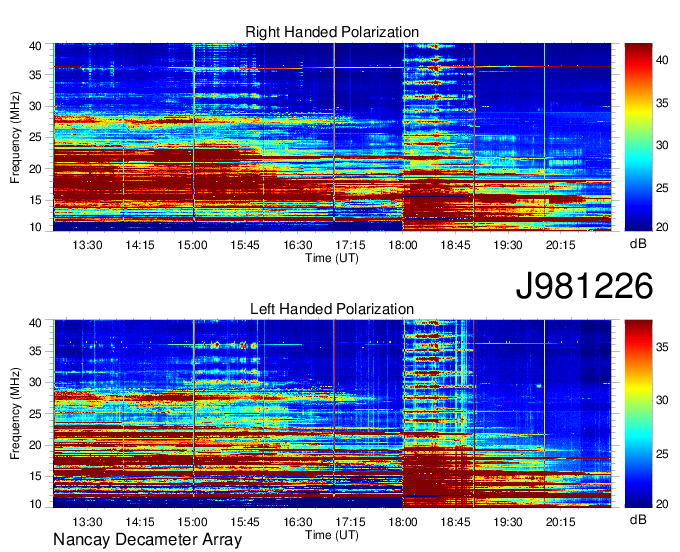The height and width of the screenshot is (552, 680).
Task: Click the 20 dB tick on Right Handed colorbar
Action: (x=662, y=227)
